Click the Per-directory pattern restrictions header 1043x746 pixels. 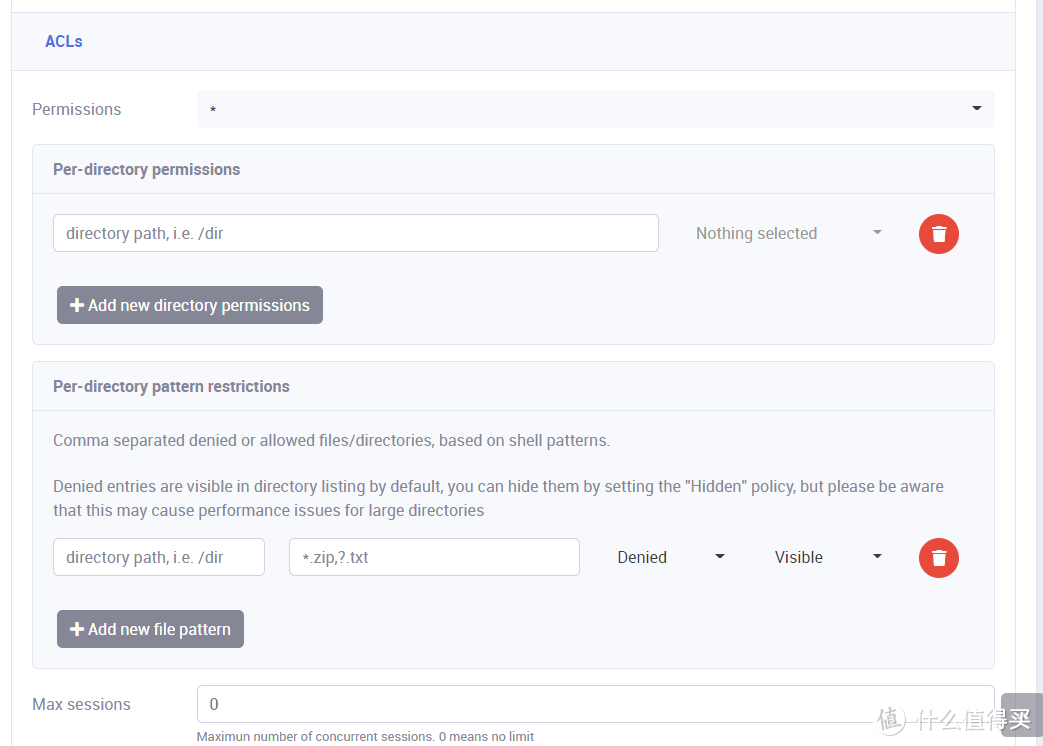pyautogui.click(x=171, y=387)
